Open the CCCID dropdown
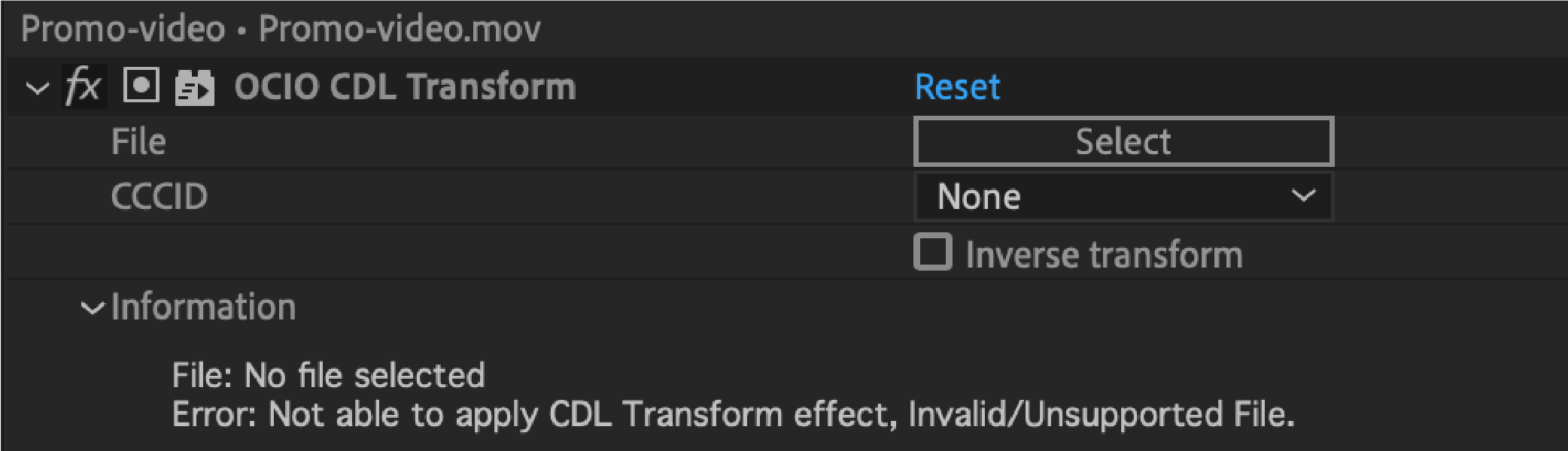 coord(1121,196)
